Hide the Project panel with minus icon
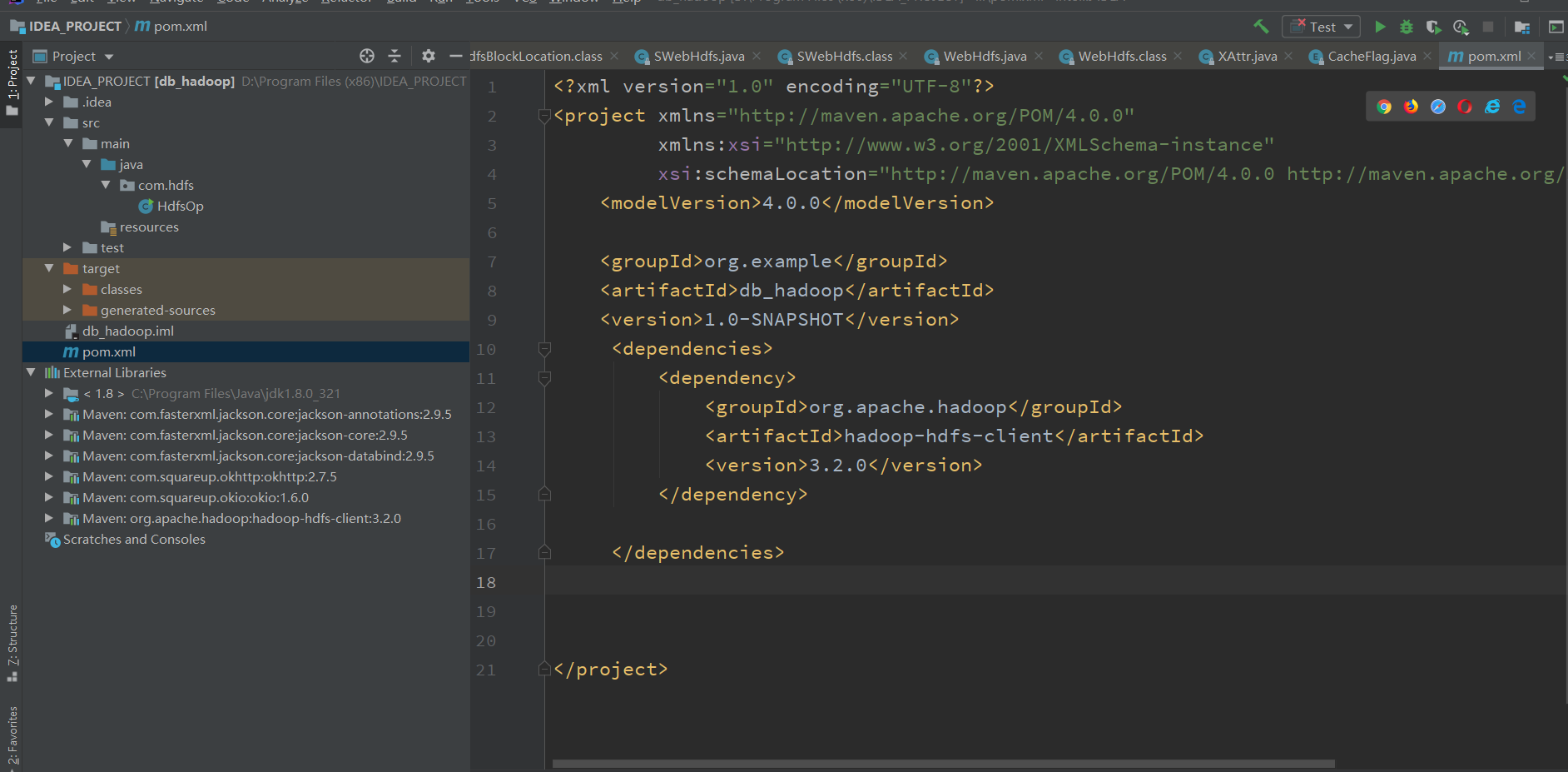1568x772 pixels. (455, 56)
